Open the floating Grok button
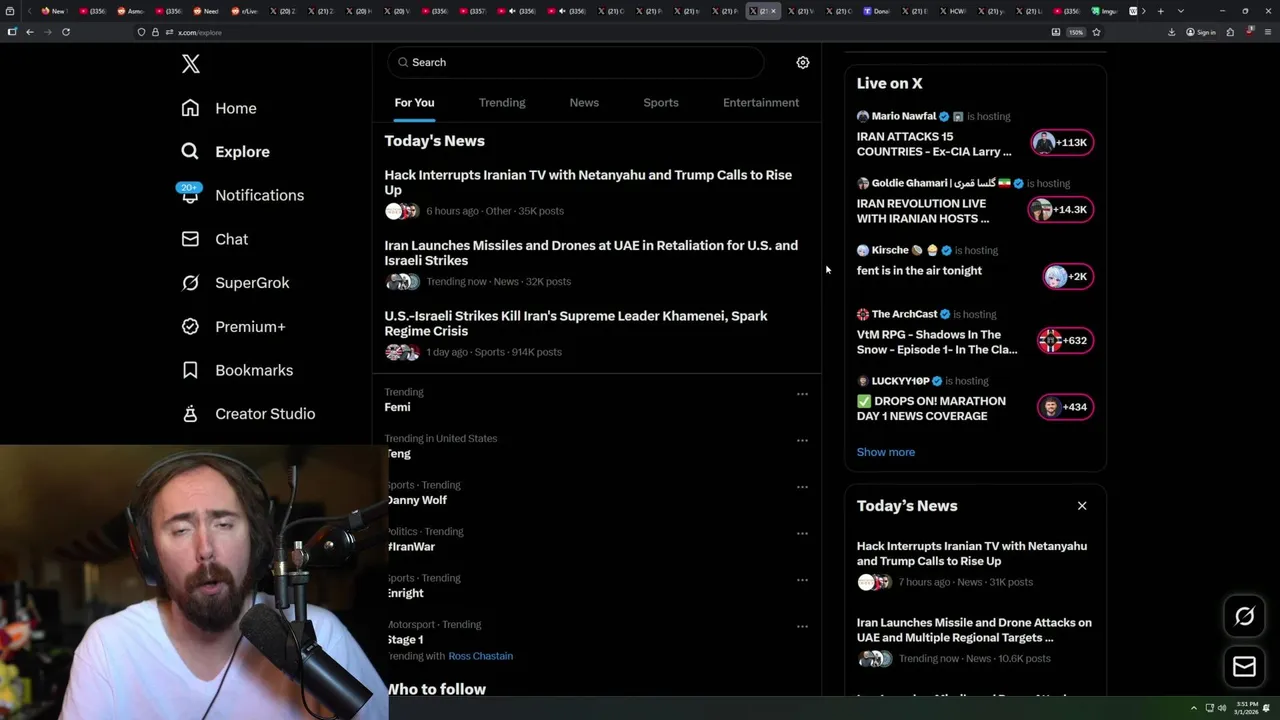Viewport: 1280px width, 720px height. (x=1244, y=616)
